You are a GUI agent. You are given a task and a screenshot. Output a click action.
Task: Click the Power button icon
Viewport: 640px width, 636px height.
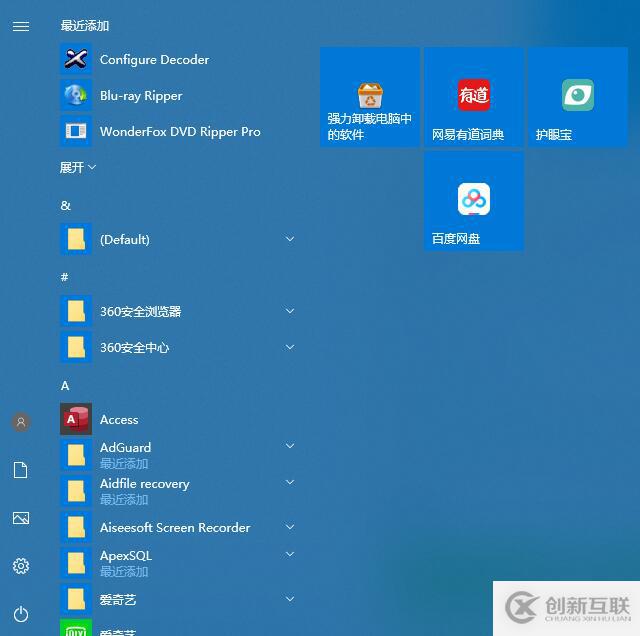[21, 614]
